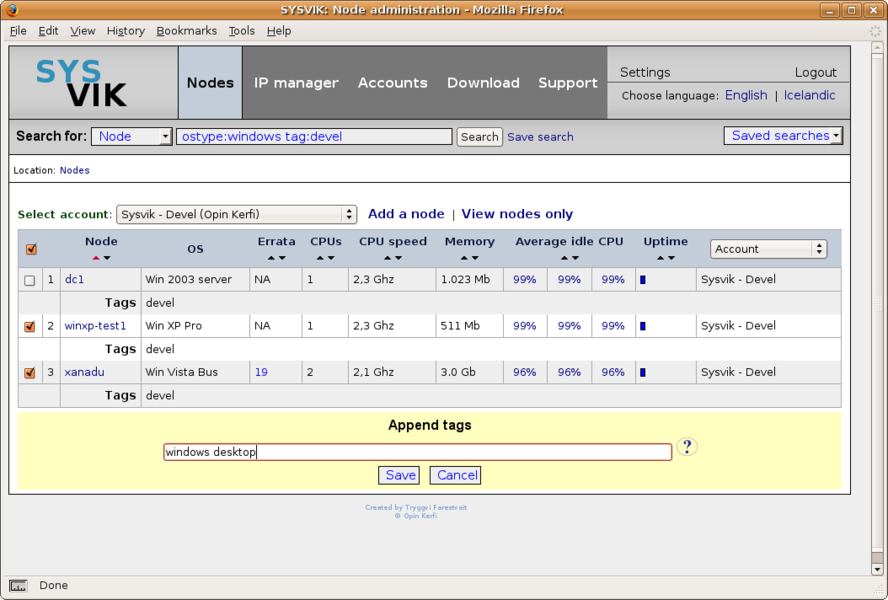
Task: Open the Saved searches dropdown
Action: click(x=783, y=135)
